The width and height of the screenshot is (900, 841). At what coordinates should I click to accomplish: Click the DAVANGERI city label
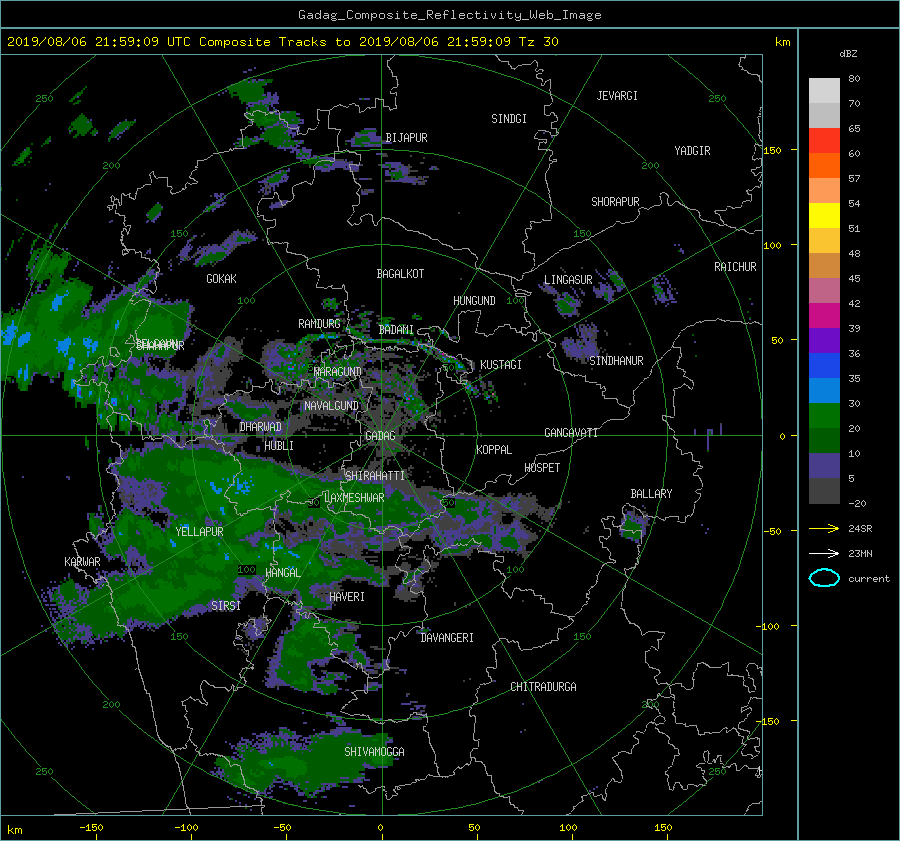click(x=447, y=638)
